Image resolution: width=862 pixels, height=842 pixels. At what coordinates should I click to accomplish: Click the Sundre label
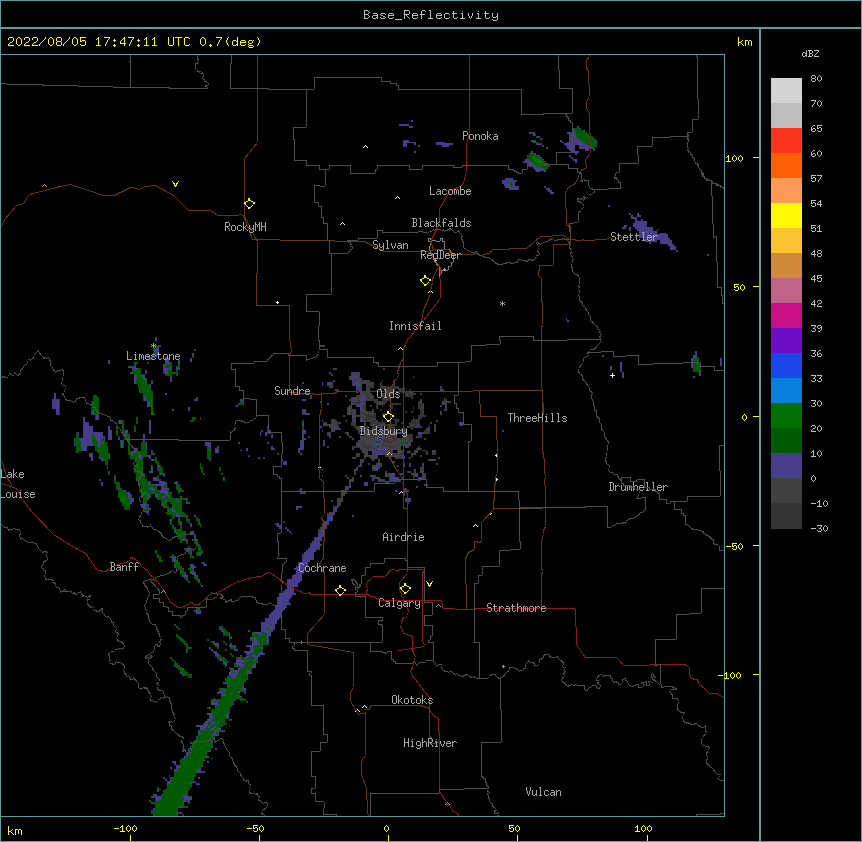[x=292, y=391]
